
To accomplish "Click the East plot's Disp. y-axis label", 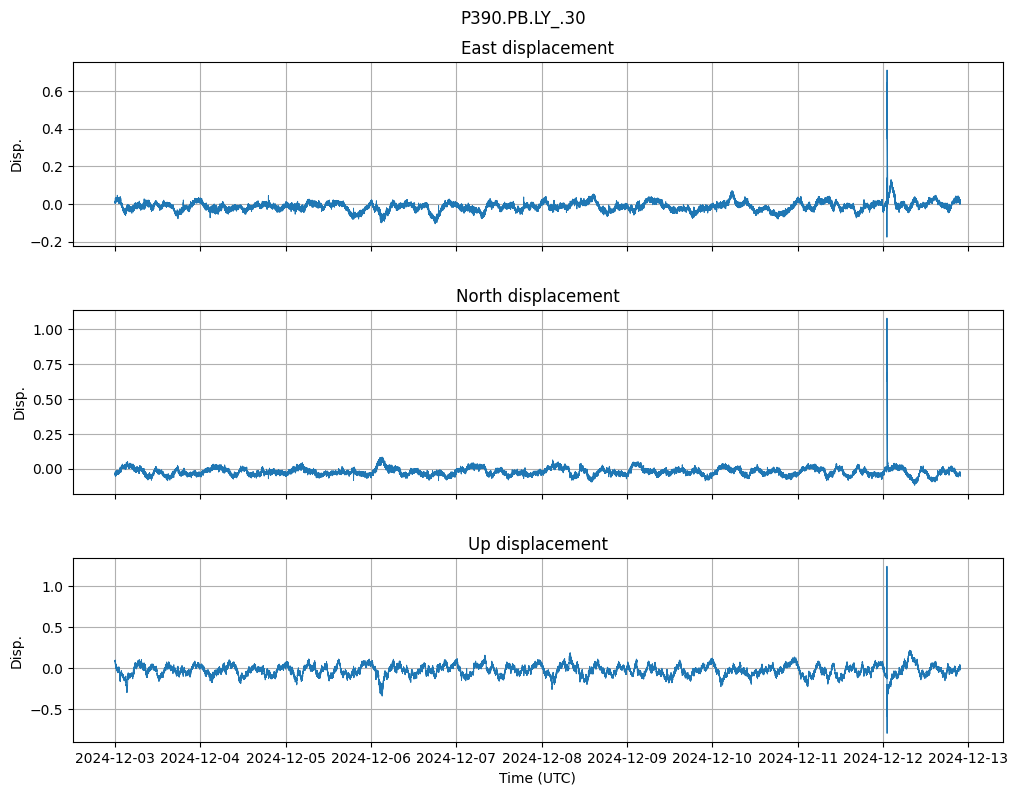I will [x=17, y=154].
